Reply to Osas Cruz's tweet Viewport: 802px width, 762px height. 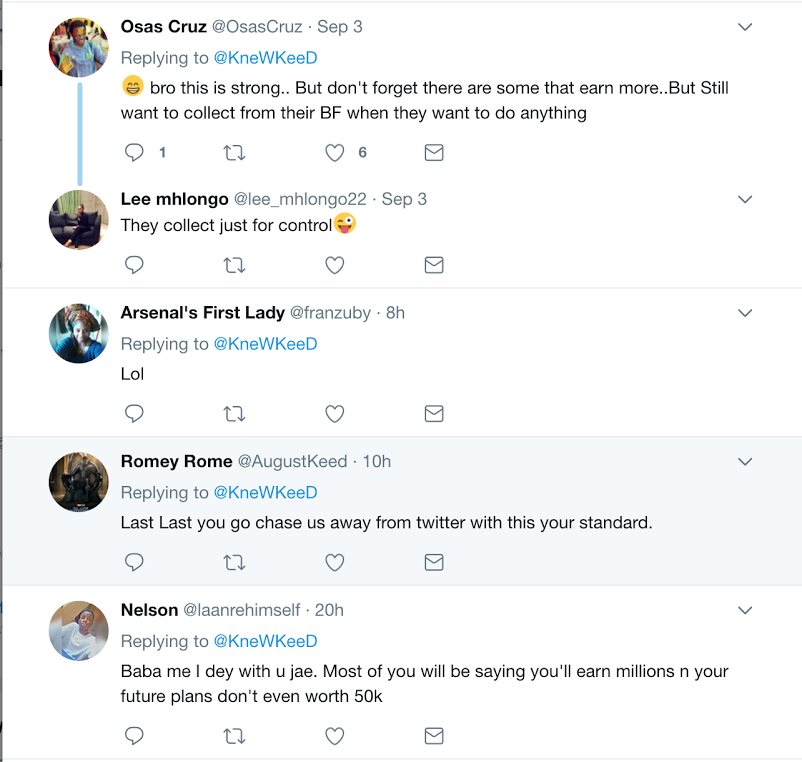(134, 153)
